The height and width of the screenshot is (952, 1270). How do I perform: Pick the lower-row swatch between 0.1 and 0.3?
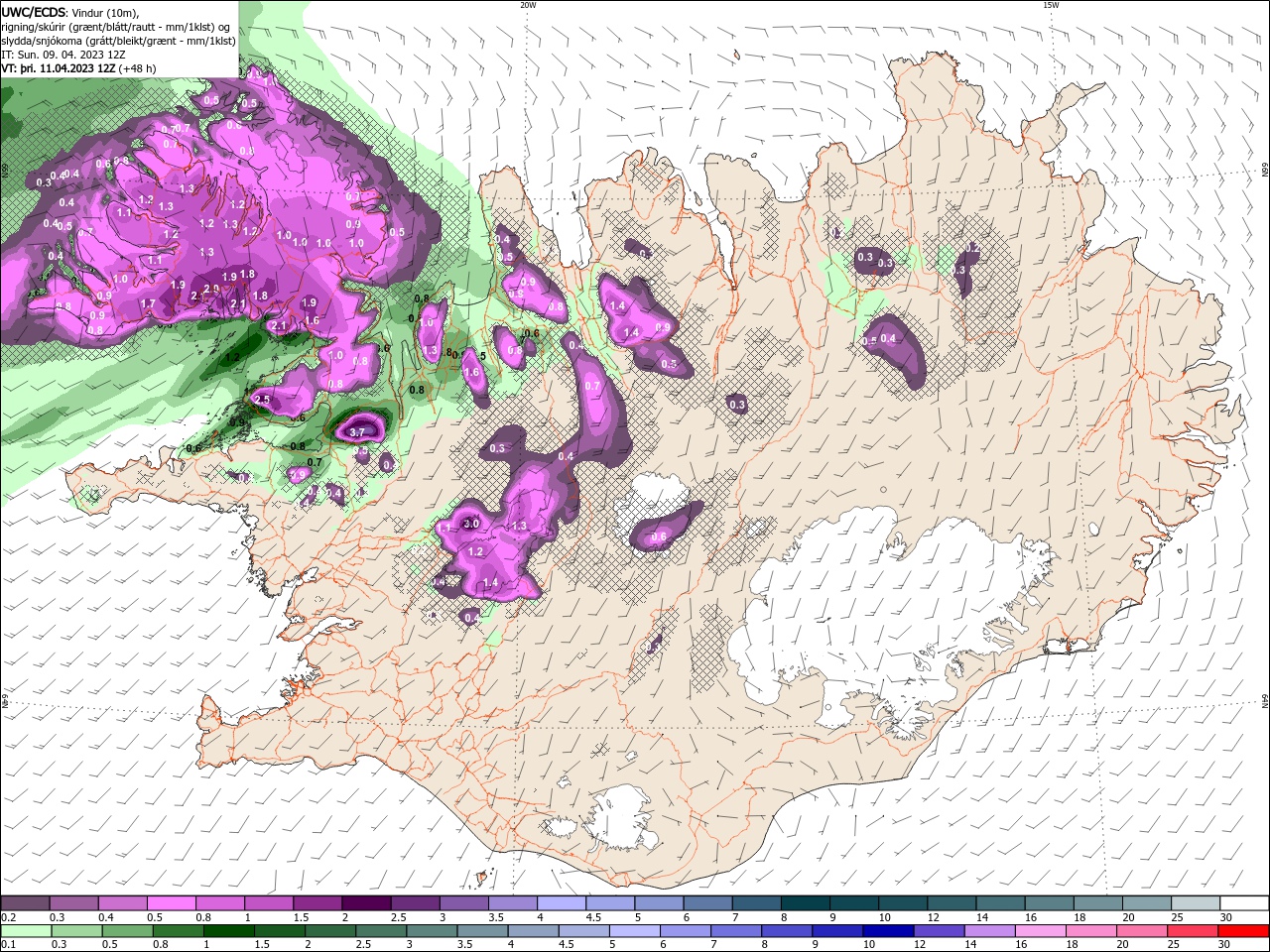[x=26, y=931]
